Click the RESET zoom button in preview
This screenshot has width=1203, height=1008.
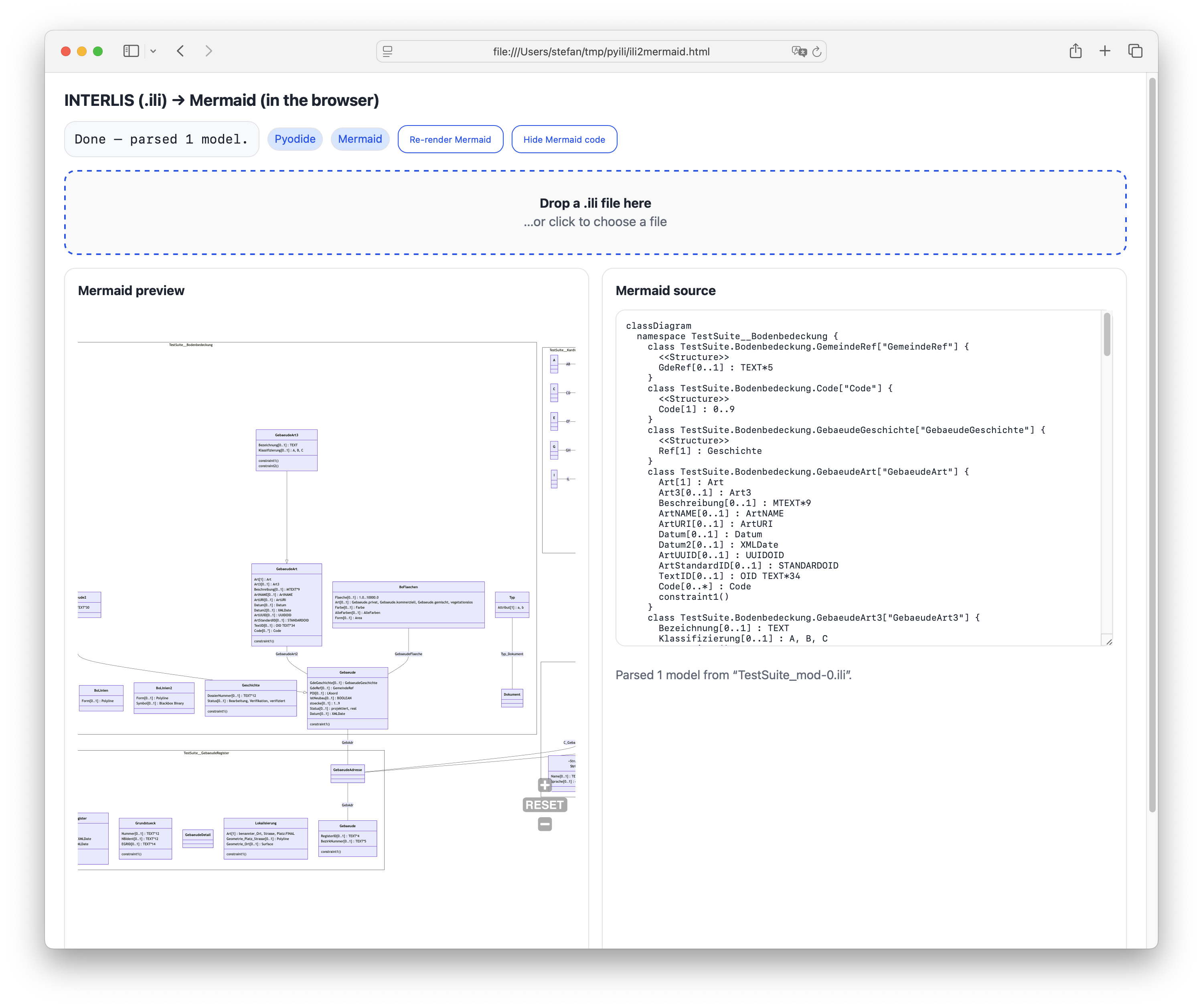[x=545, y=805]
